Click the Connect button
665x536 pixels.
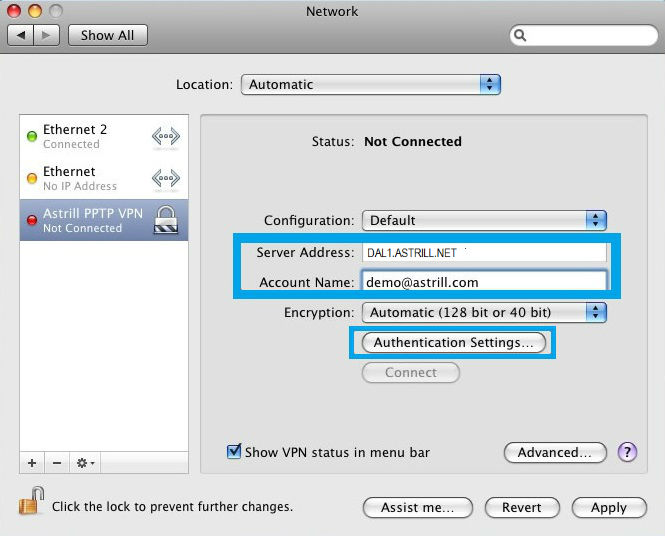pos(411,373)
